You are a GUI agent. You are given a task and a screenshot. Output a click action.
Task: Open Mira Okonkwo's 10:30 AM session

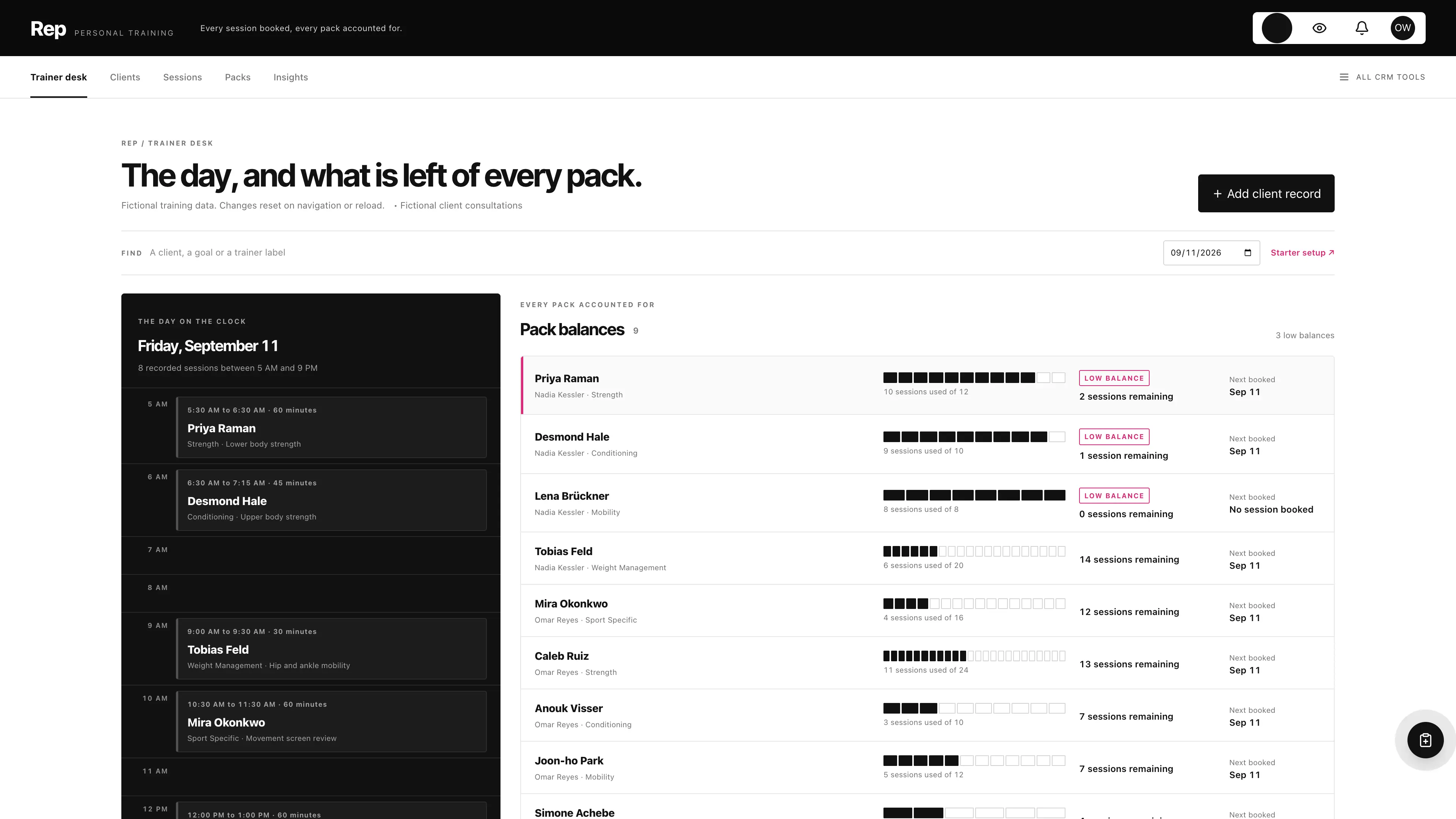point(331,721)
